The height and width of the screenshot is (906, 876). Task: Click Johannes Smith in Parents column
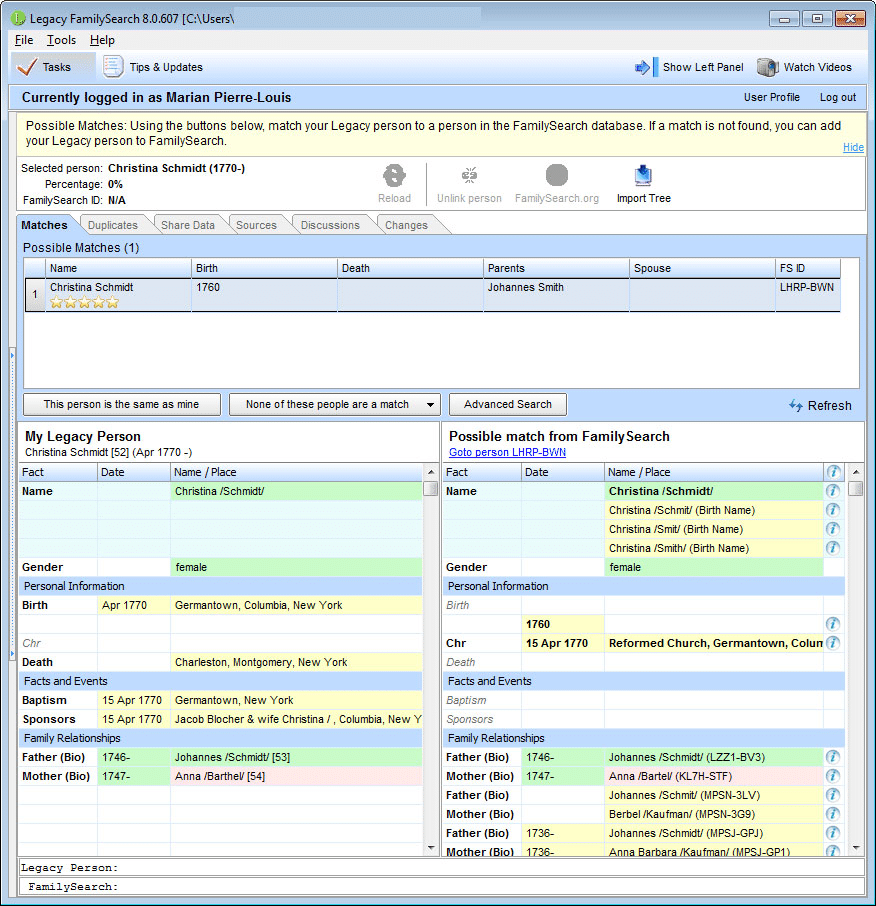coord(525,287)
